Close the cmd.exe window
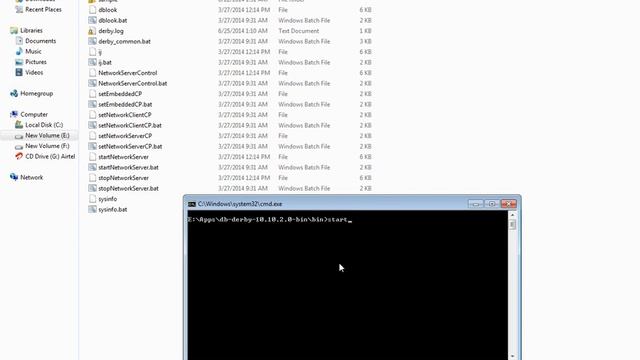640x360 pixels. point(509,204)
